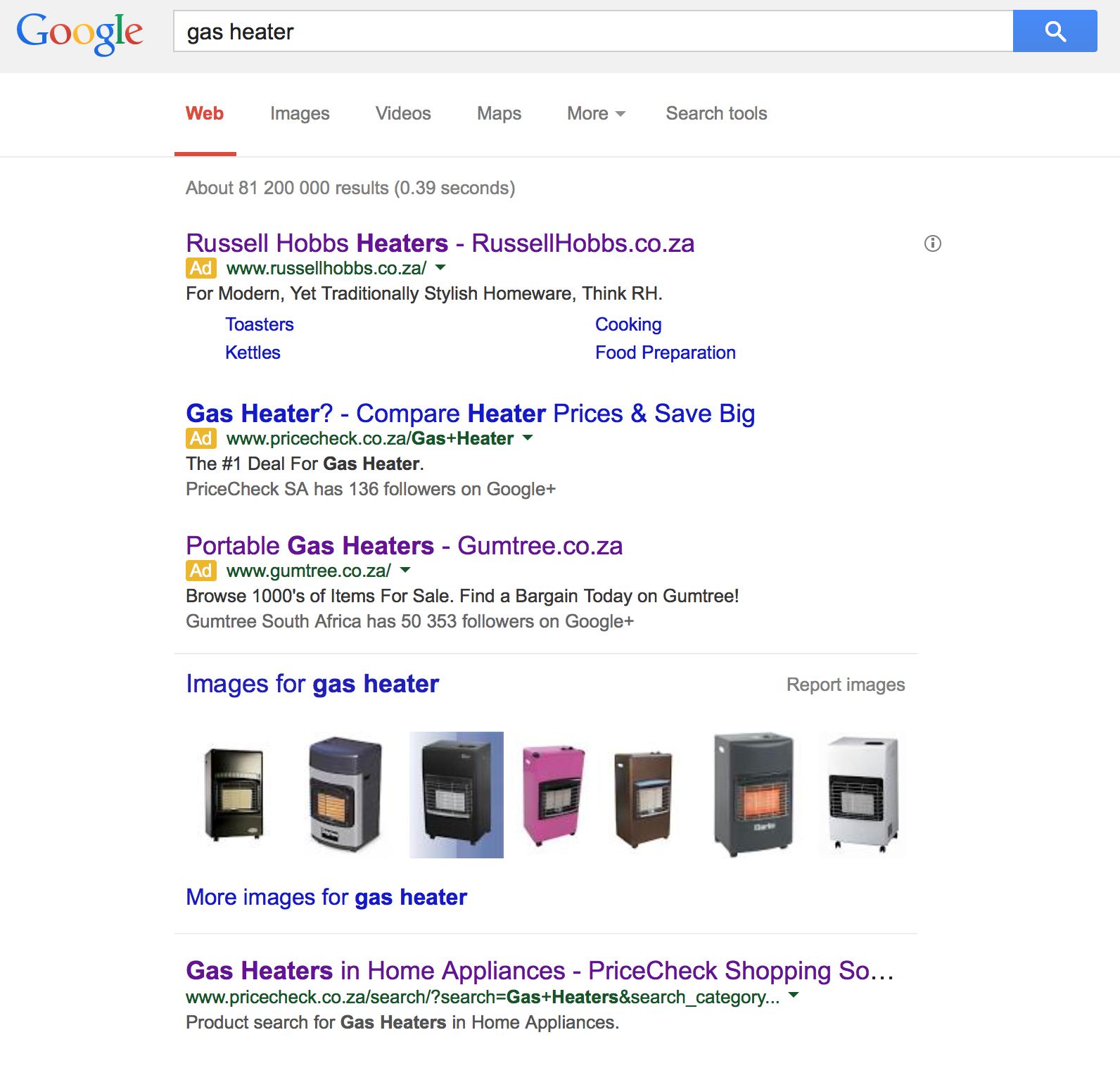Click 'PriceCheck SA has 136 followers' text

click(371, 489)
